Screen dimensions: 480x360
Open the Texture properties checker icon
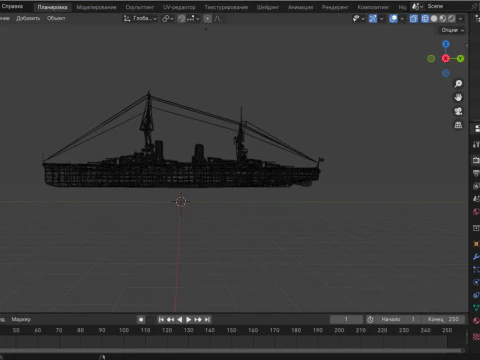[x=476, y=337]
